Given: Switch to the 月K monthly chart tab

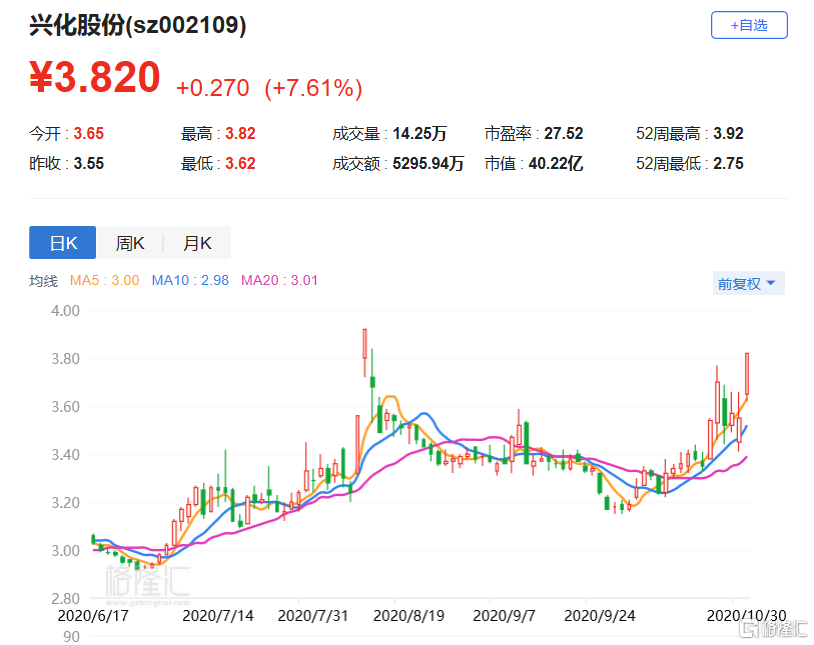Looking at the screenshot, I should (x=197, y=243).
